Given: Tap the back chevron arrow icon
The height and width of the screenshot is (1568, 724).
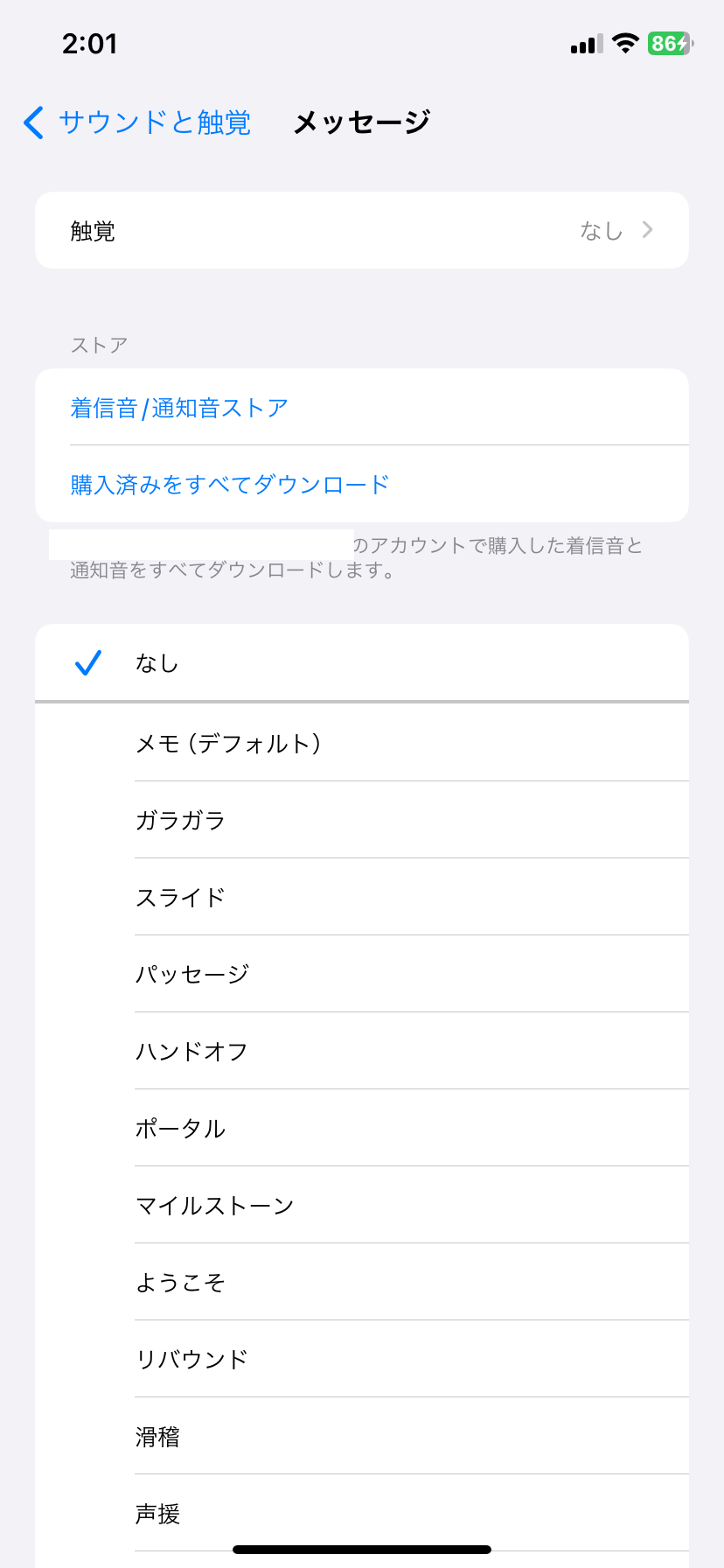Looking at the screenshot, I should (x=34, y=122).
